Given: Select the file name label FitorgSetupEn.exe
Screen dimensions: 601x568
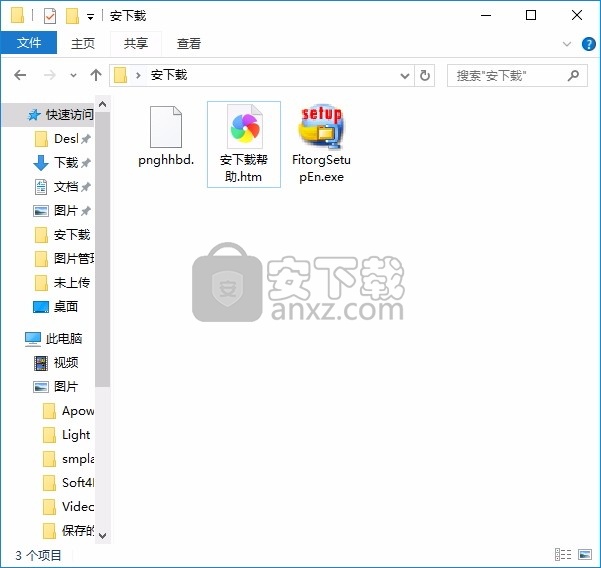Looking at the screenshot, I should (321, 168).
